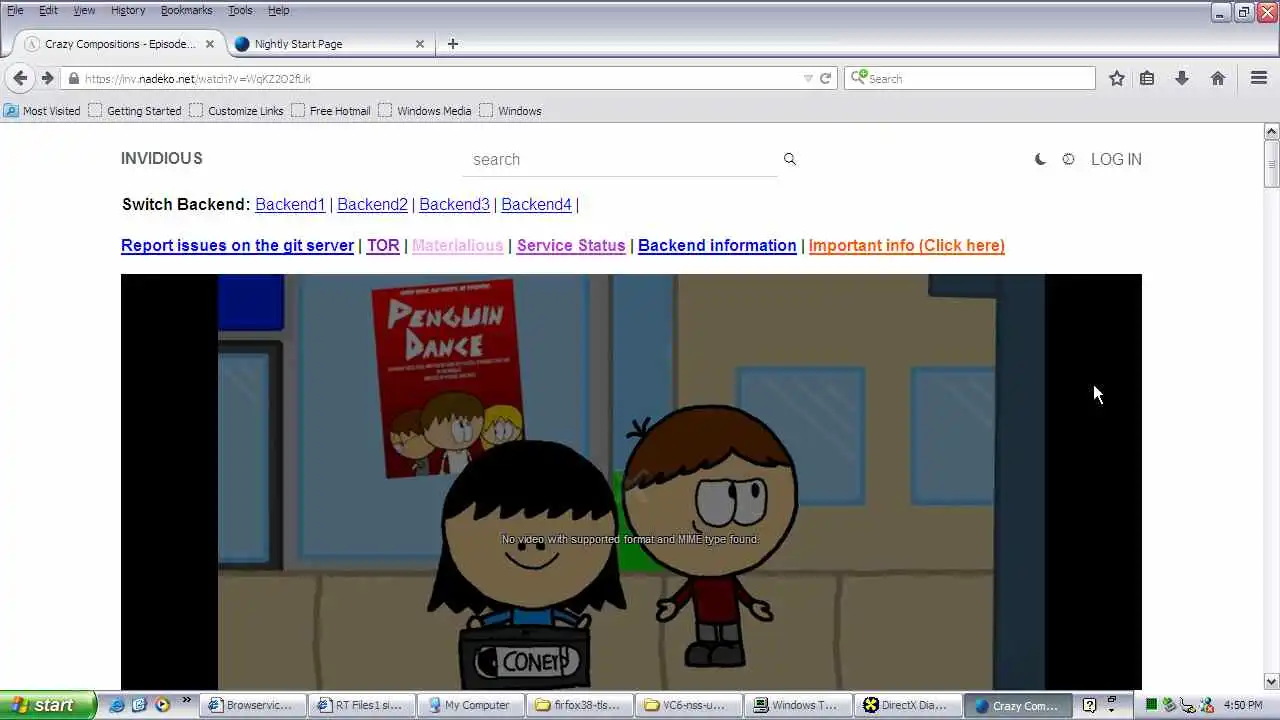Open the History menu

(128, 10)
